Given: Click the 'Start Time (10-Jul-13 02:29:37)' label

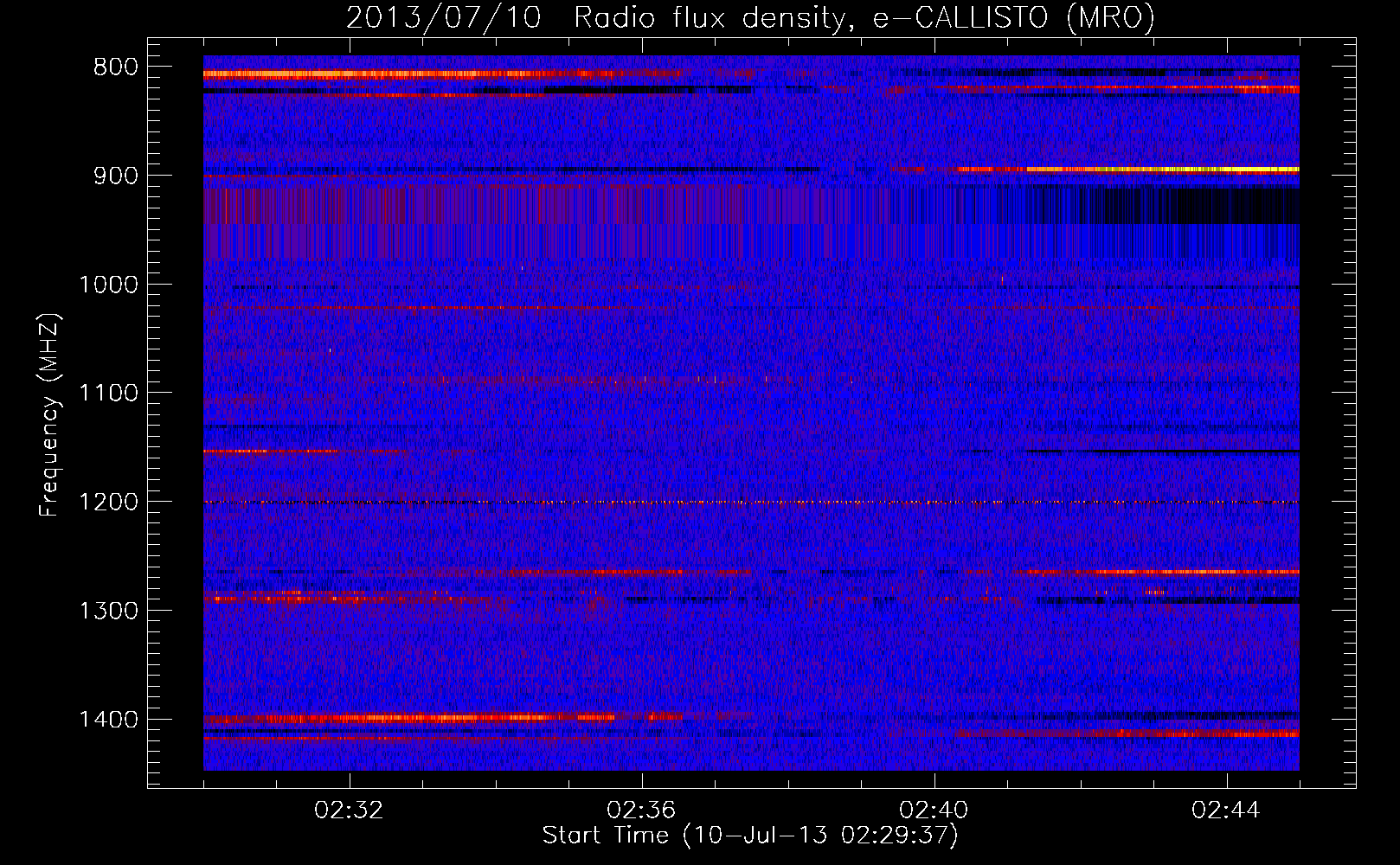Looking at the screenshot, I should point(750,836).
